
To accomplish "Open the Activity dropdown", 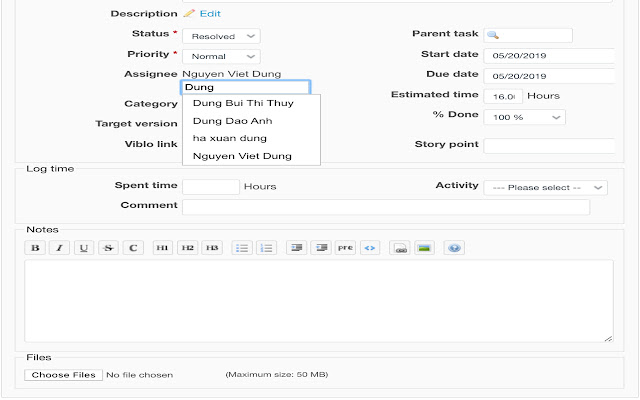I will pos(545,188).
